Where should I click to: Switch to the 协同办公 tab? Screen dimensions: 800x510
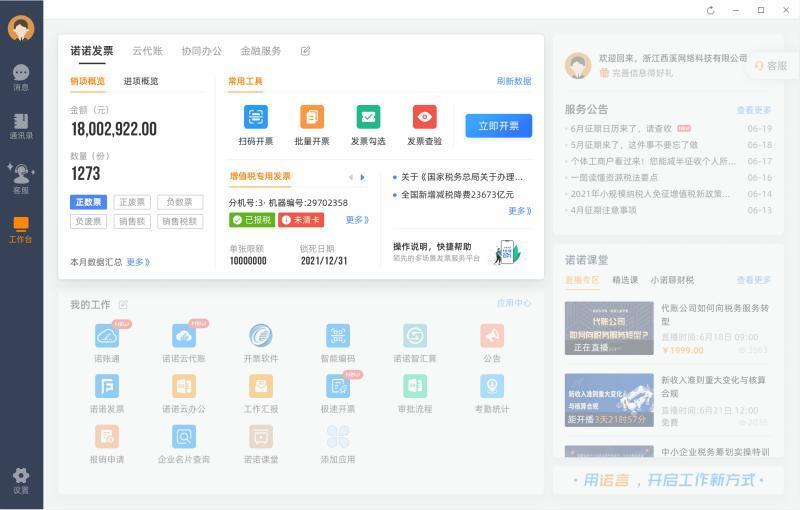click(202, 51)
